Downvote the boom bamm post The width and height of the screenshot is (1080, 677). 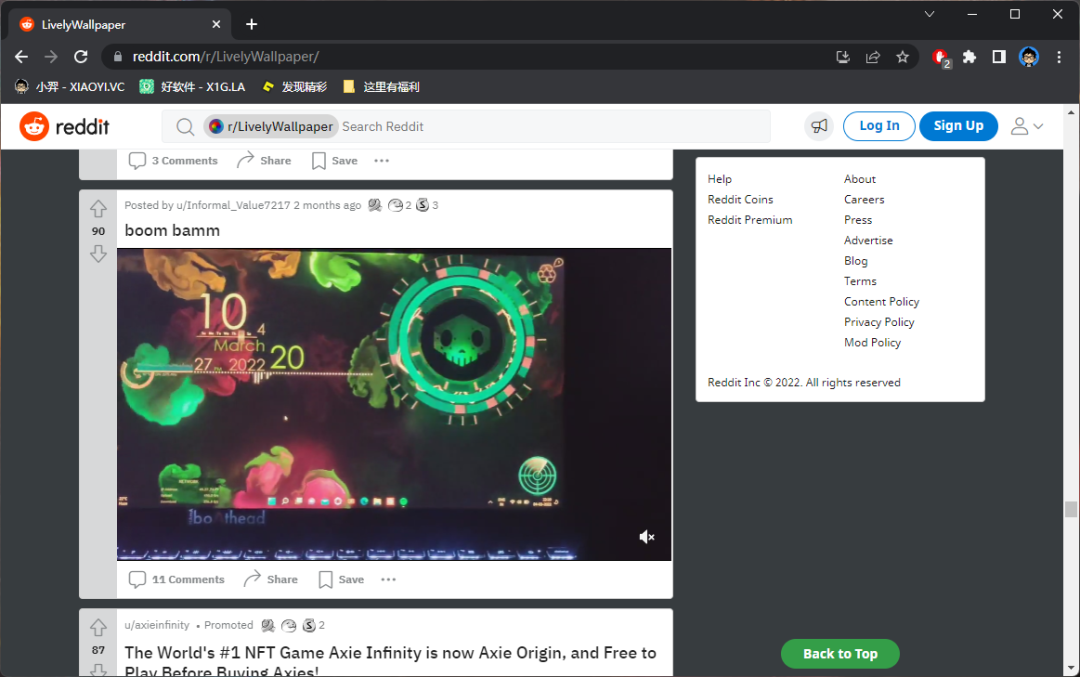[x=98, y=253]
